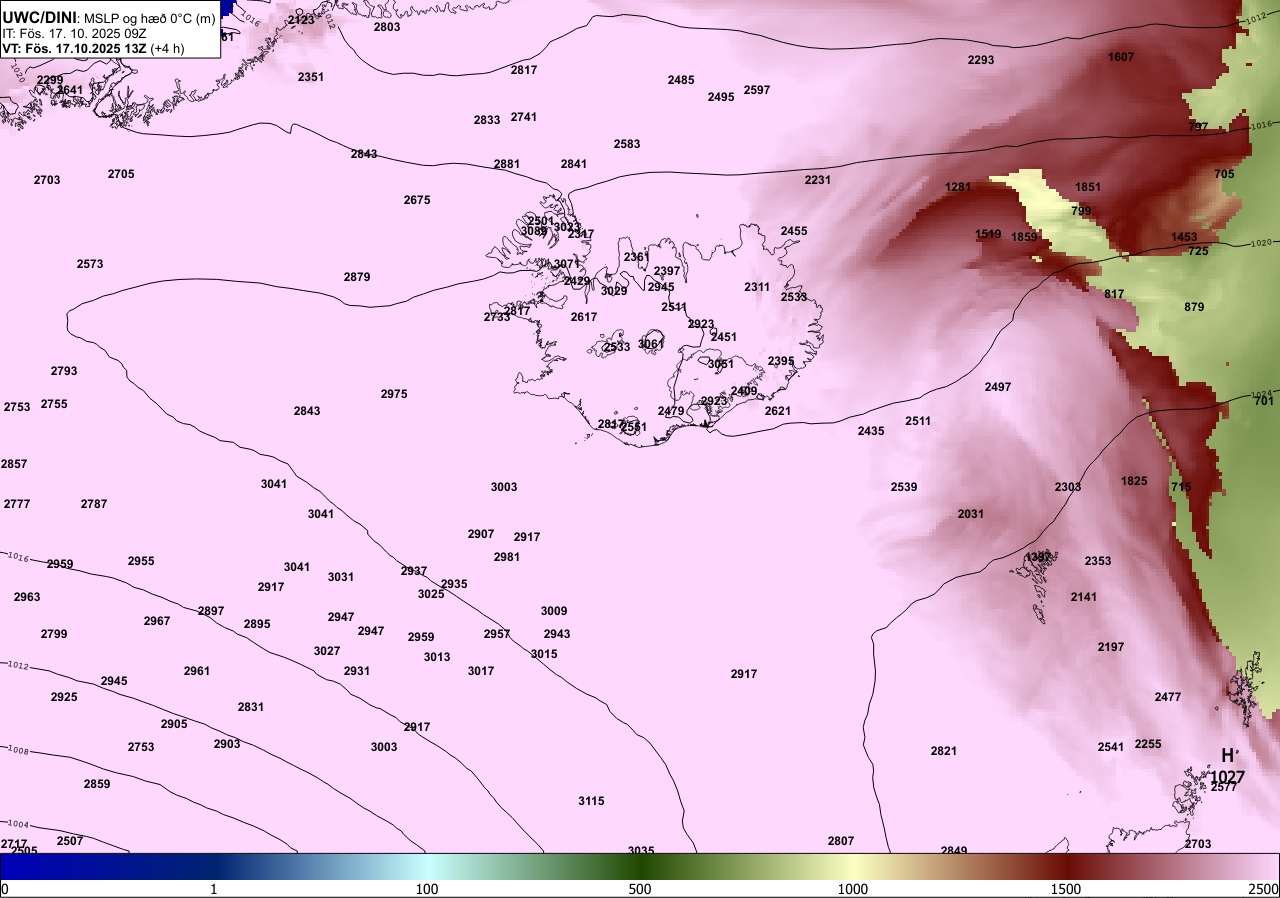1280x898 pixels.
Task: Click the height value 2573
Action: 90,264
